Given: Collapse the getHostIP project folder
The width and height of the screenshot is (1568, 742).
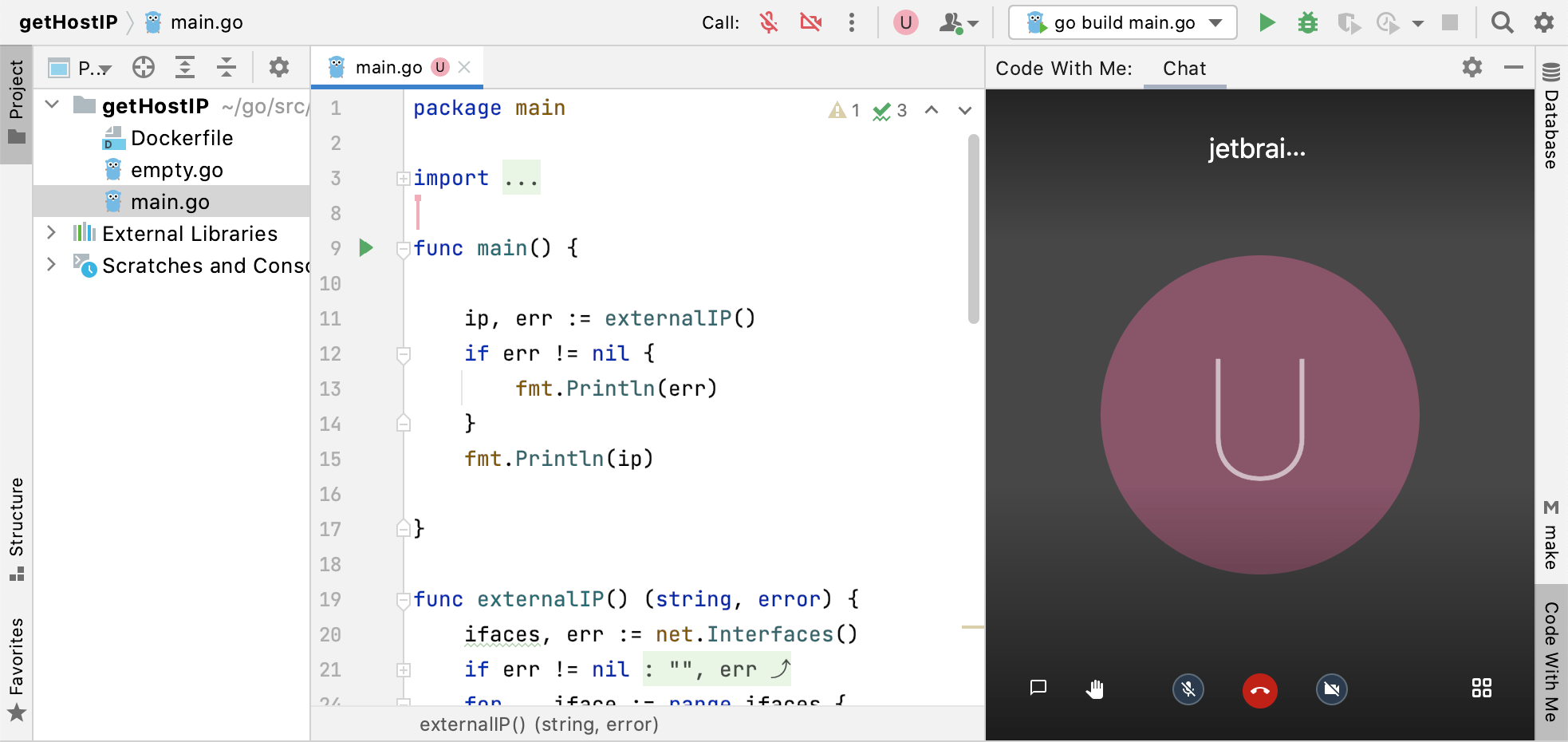Looking at the screenshot, I should (51, 105).
